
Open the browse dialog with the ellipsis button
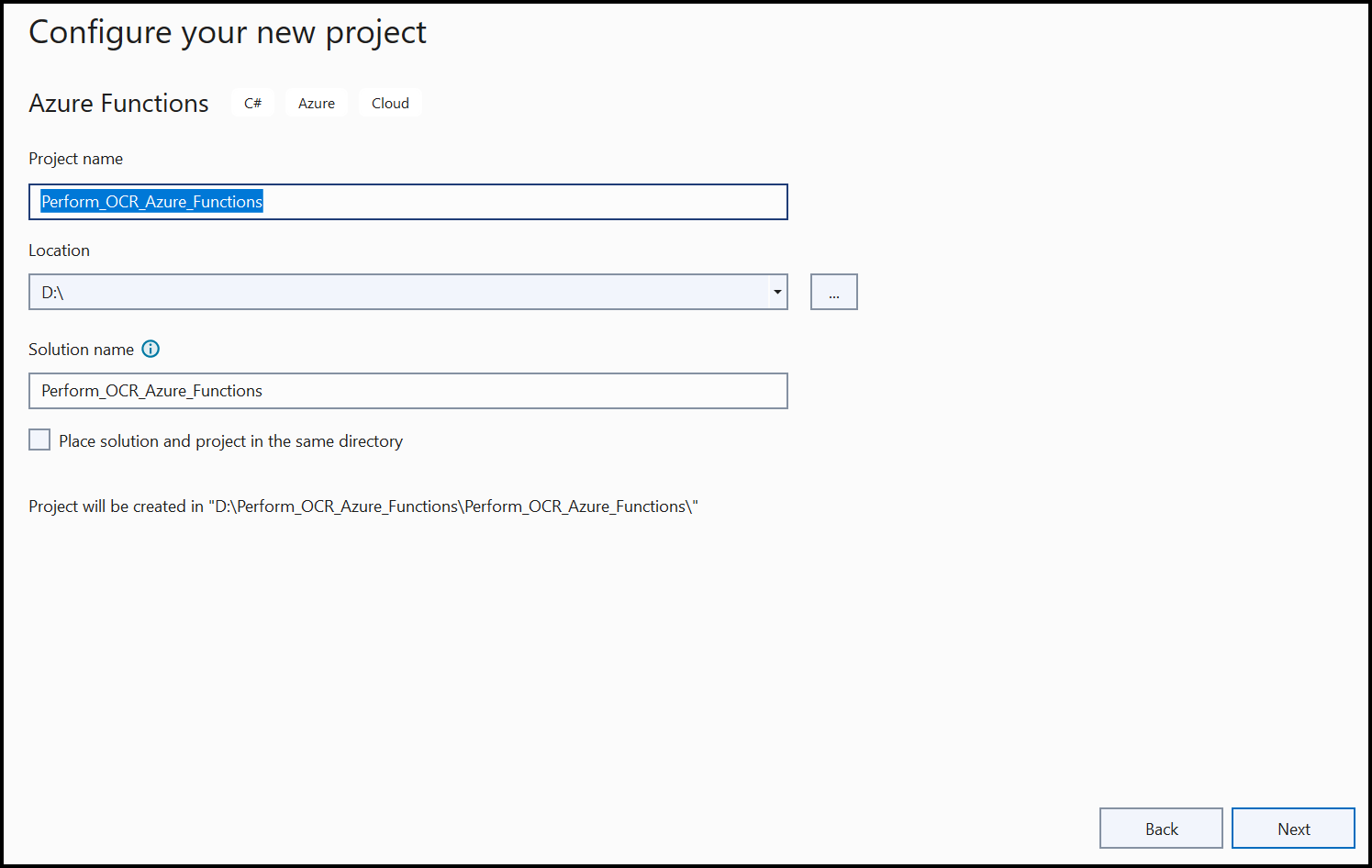coord(833,292)
